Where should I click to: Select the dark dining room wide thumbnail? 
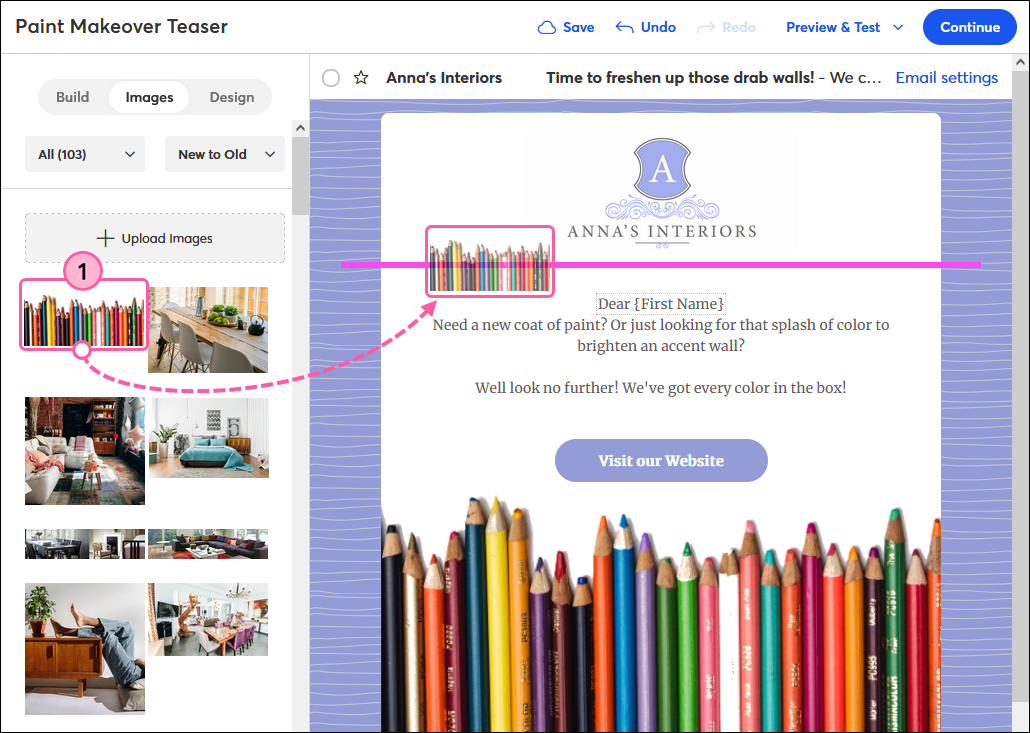coord(85,544)
